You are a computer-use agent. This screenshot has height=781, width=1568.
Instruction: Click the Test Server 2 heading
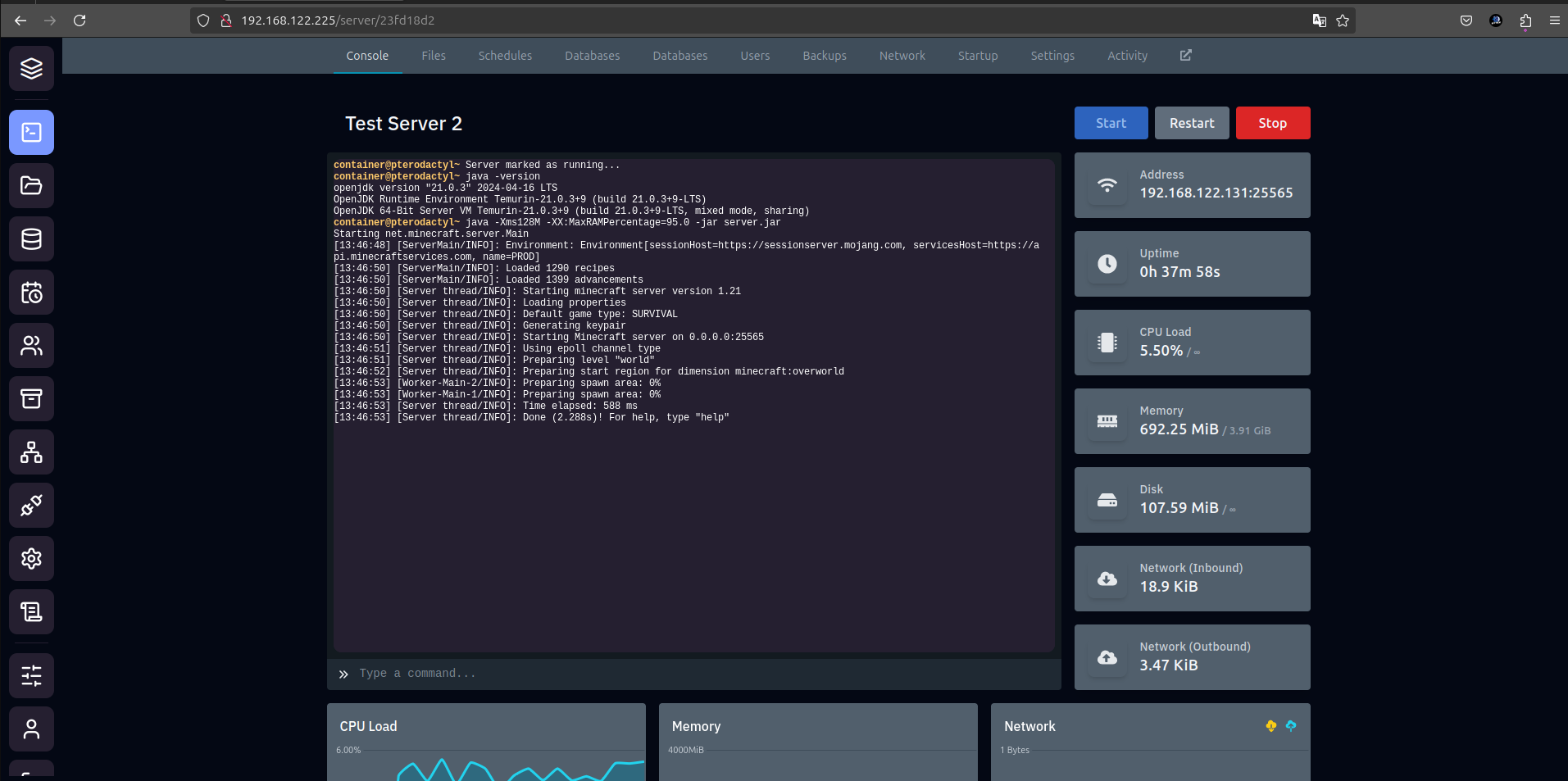point(403,124)
